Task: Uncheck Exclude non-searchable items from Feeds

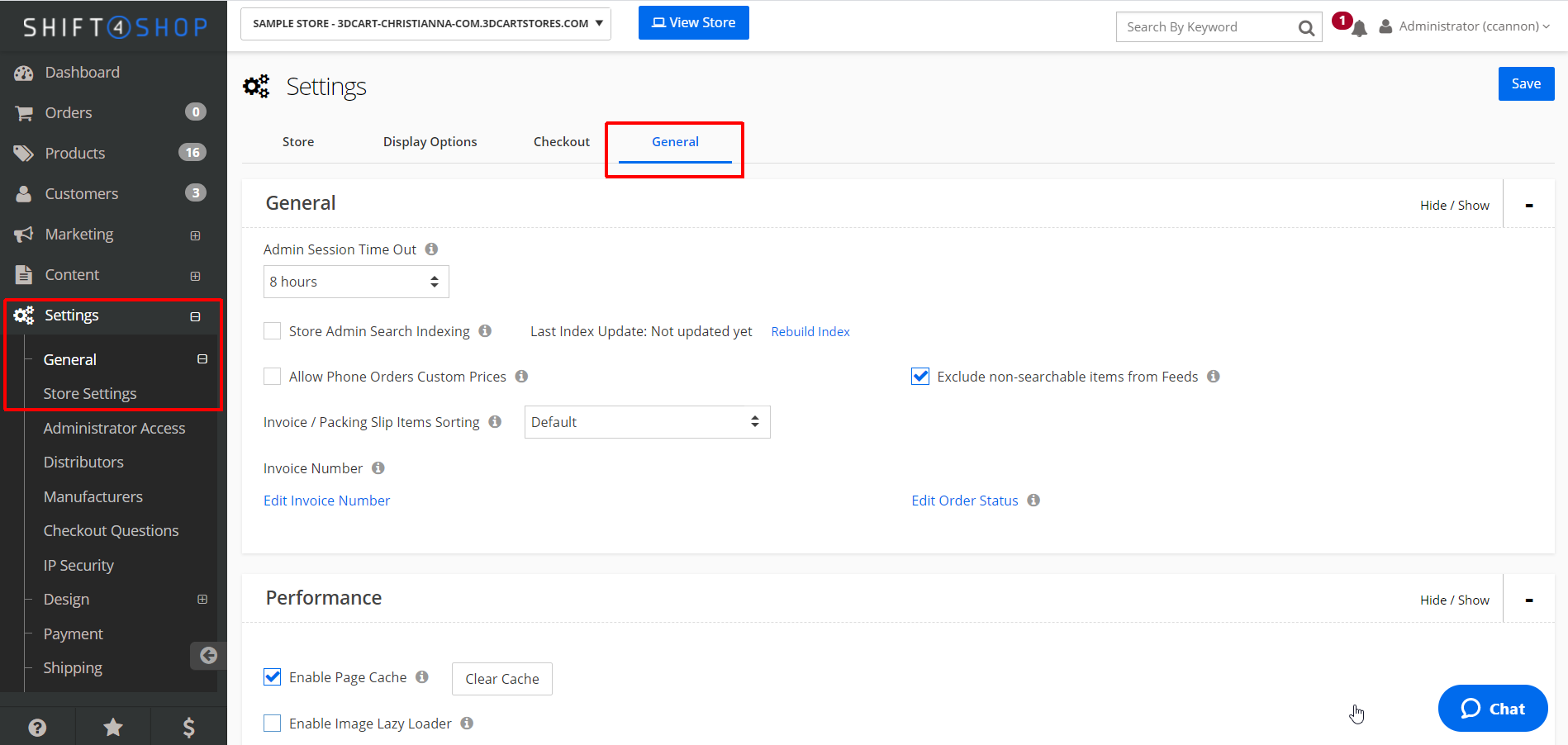Action: 920,377
